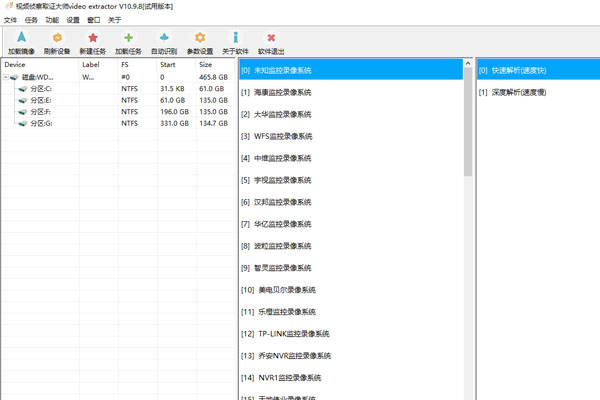Open the 窗口 menu
Screen dimensions: 600x400
[94, 20]
